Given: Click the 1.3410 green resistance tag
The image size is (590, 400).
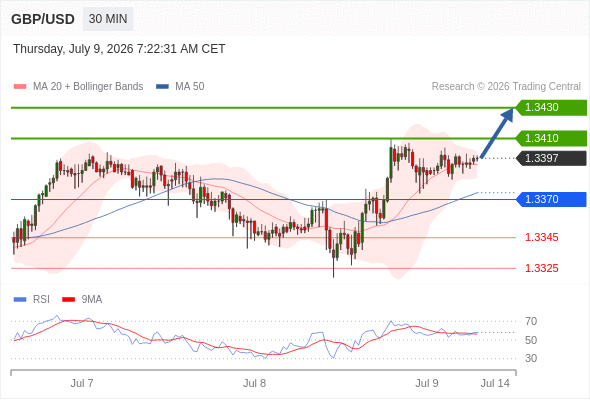Looking at the screenshot, I should [551, 138].
